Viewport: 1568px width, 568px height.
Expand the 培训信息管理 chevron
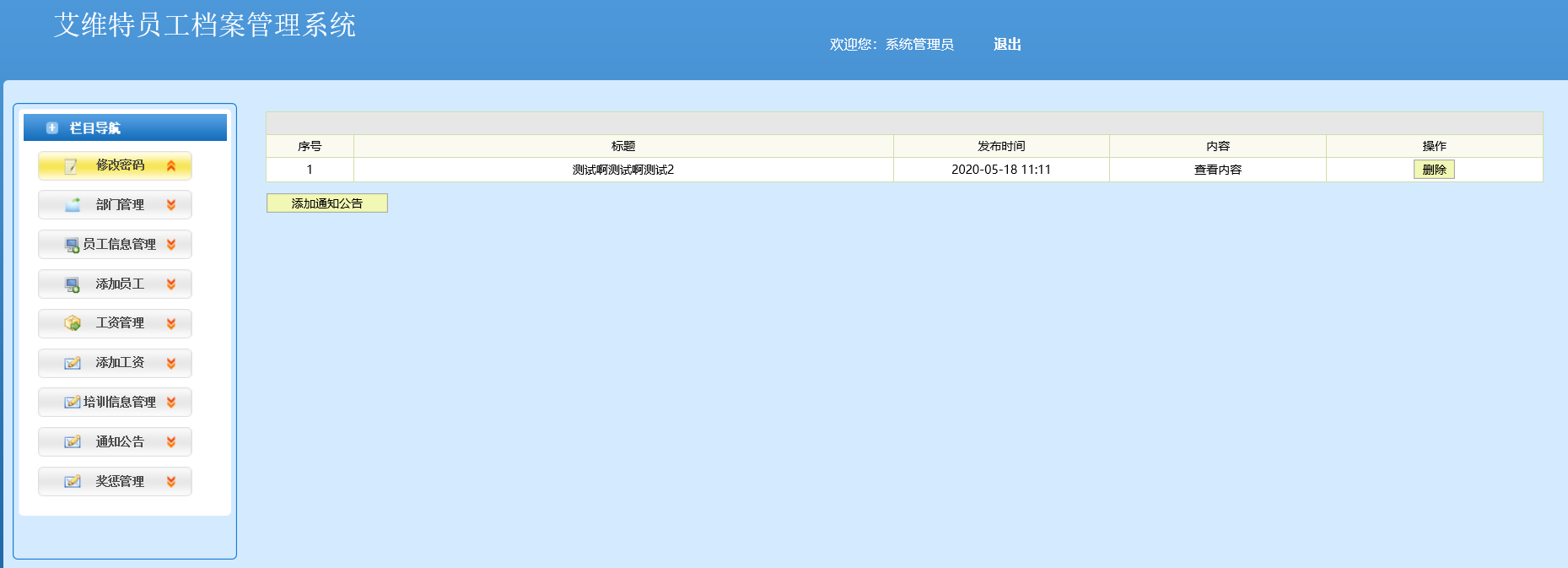(171, 403)
